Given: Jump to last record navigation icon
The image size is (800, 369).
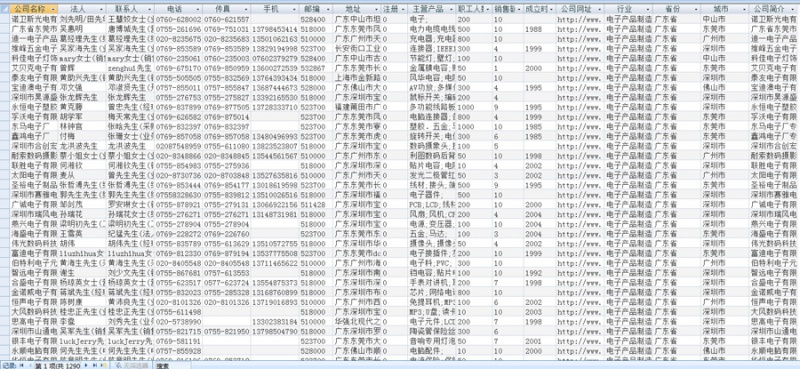Looking at the screenshot, I should (x=94, y=365).
